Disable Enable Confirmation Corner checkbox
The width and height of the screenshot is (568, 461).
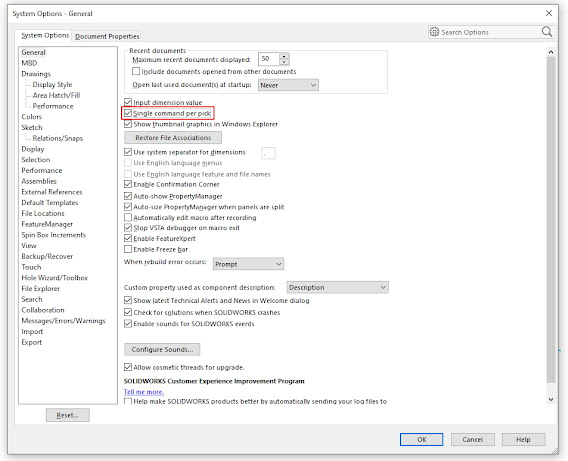click(128, 184)
